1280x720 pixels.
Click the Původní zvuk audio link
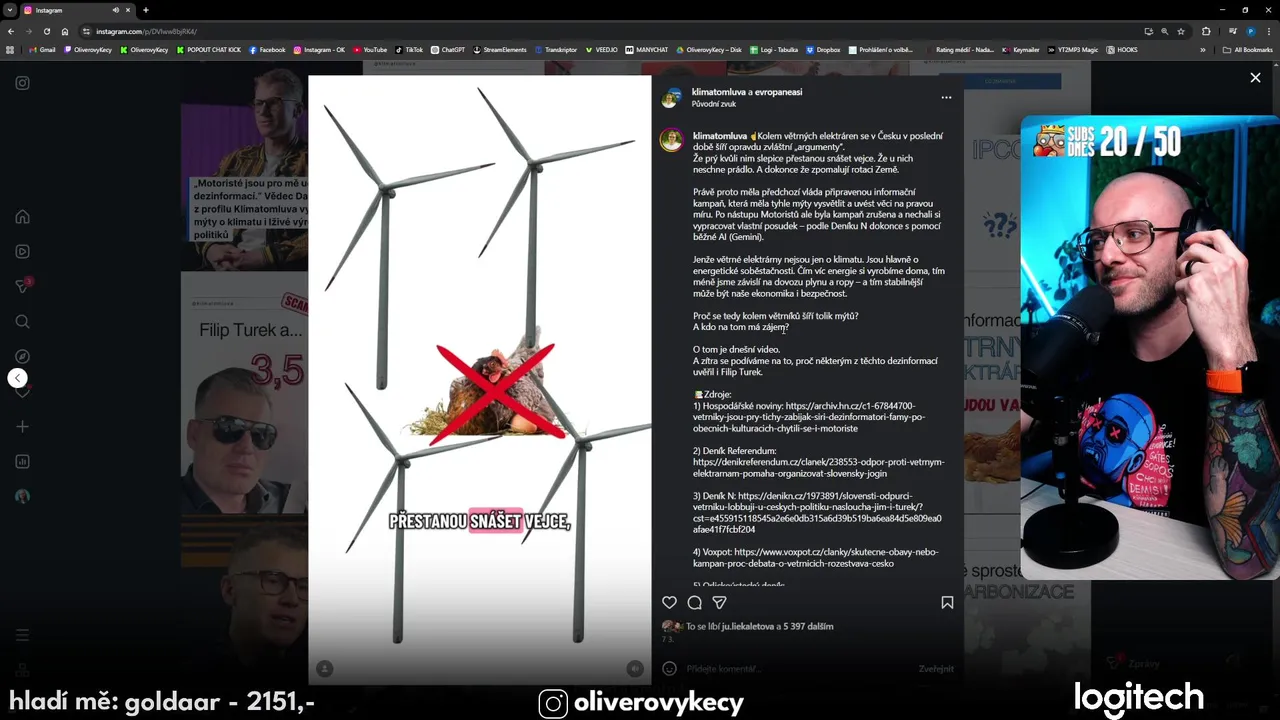[x=714, y=104]
